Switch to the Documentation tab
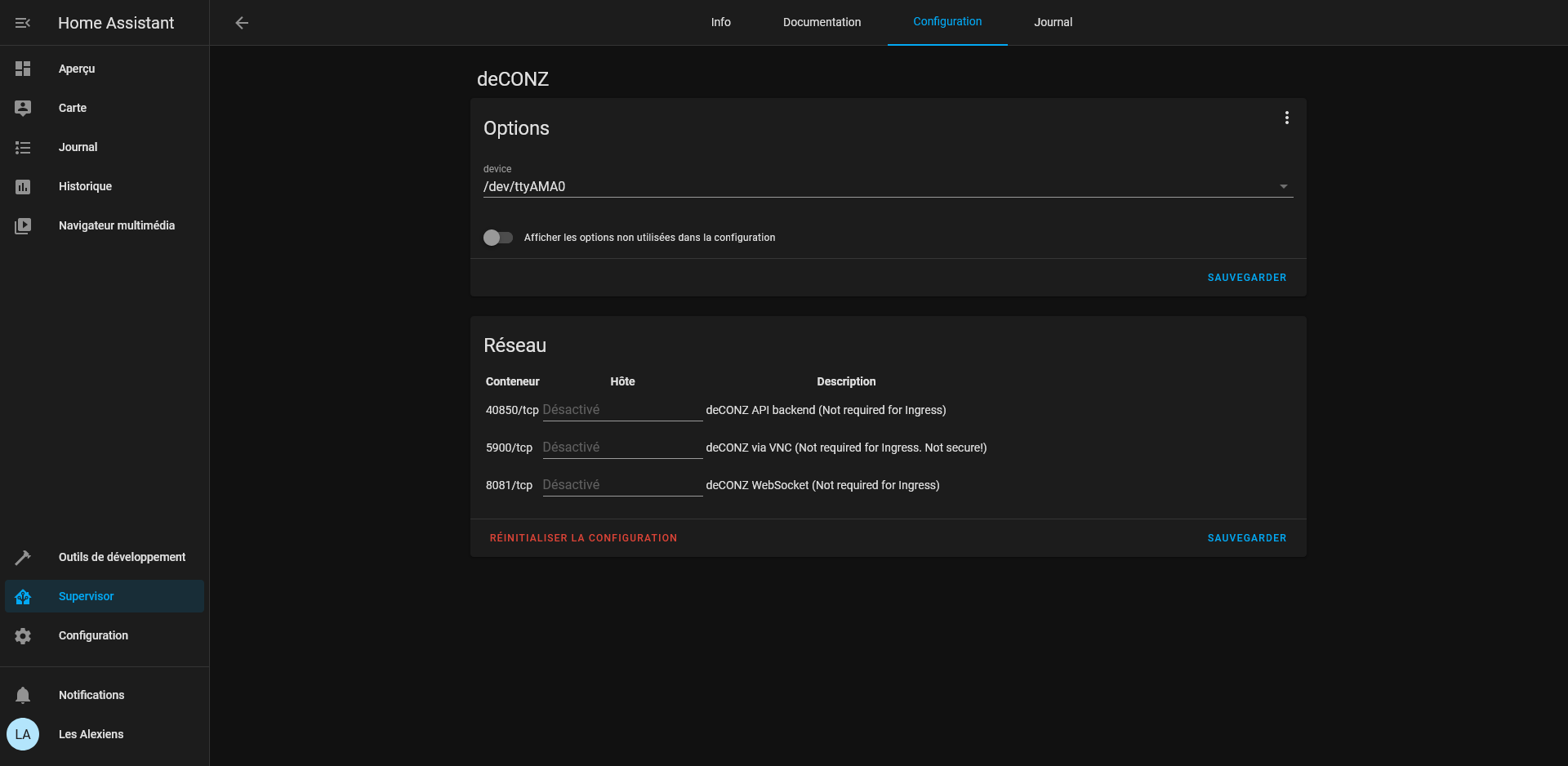Image resolution: width=1568 pixels, height=766 pixels. pos(822,22)
